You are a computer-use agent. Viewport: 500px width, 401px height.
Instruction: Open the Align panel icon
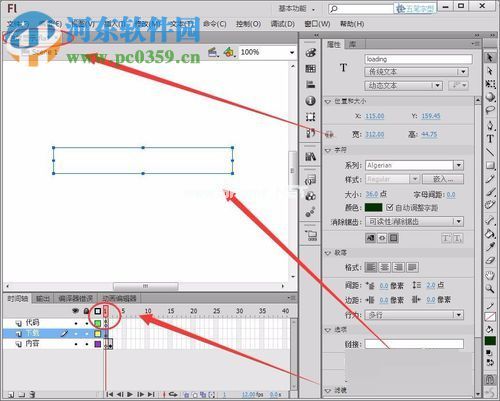[x=310, y=84]
